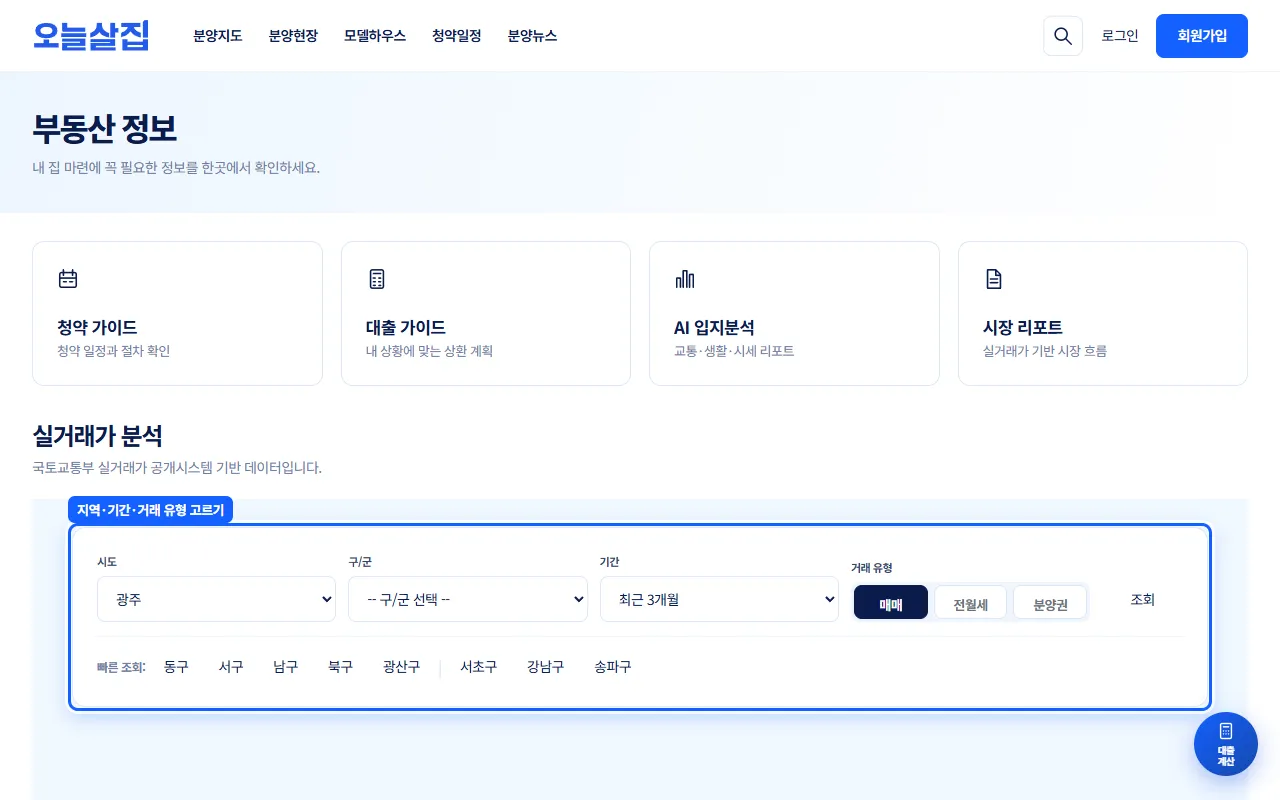This screenshot has width=1280, height=800.
Task: Open the 대출 가이드 card title
Action: 406,328
